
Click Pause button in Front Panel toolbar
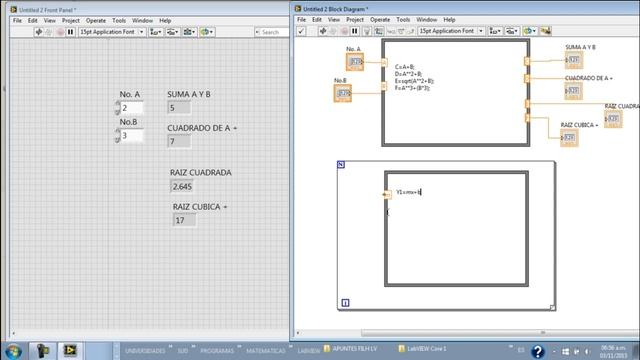[x=70, y=32]
